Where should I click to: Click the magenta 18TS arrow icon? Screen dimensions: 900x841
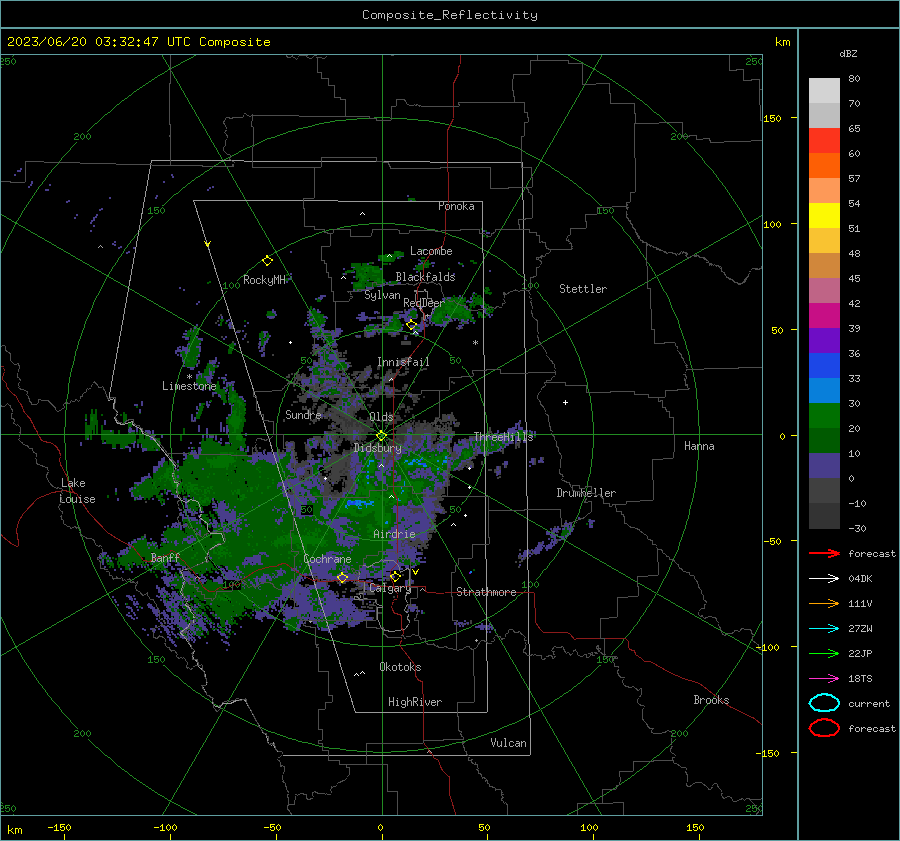click(824, 679)
